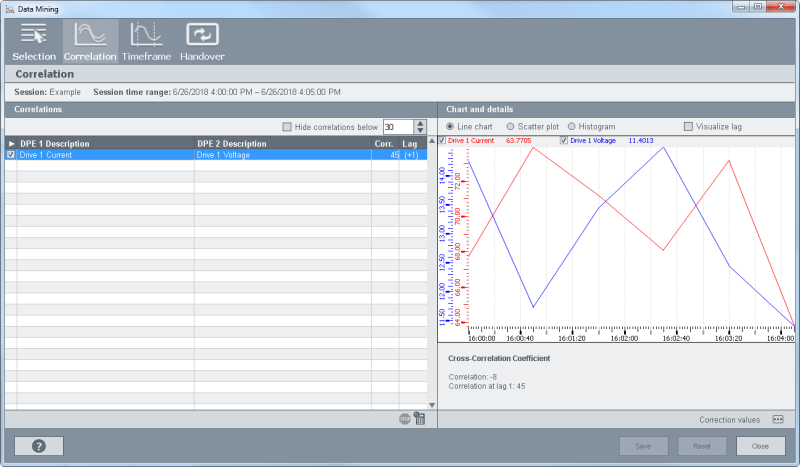Choose the Histogram chart type
The image size is (800, 467).
click(572, 127)
